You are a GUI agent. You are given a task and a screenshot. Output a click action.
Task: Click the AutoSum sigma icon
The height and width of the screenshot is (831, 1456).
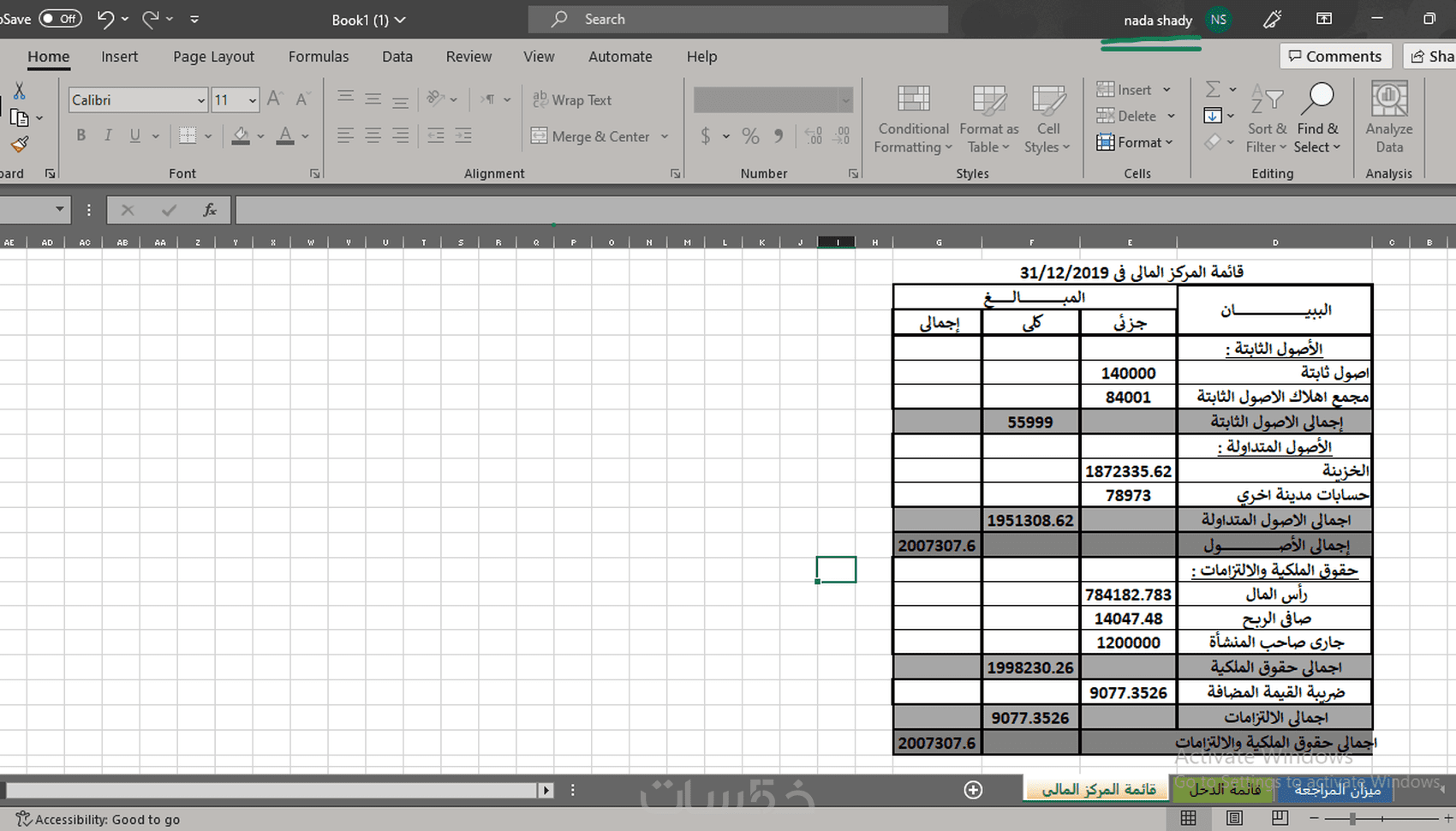click(x=1213, y=89)
